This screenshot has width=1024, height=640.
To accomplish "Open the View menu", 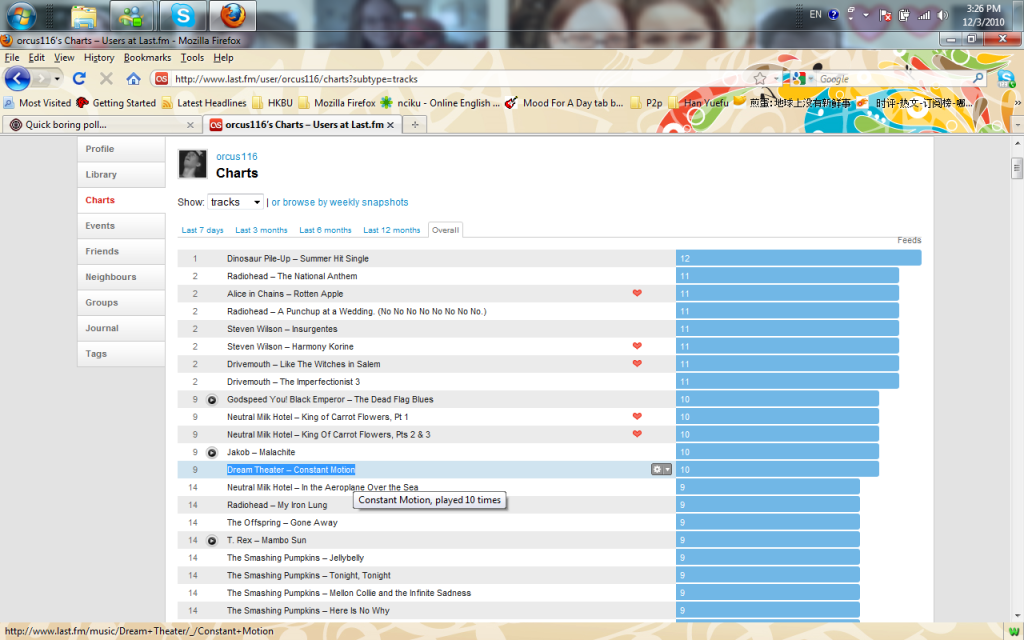I will pos(64,57).
